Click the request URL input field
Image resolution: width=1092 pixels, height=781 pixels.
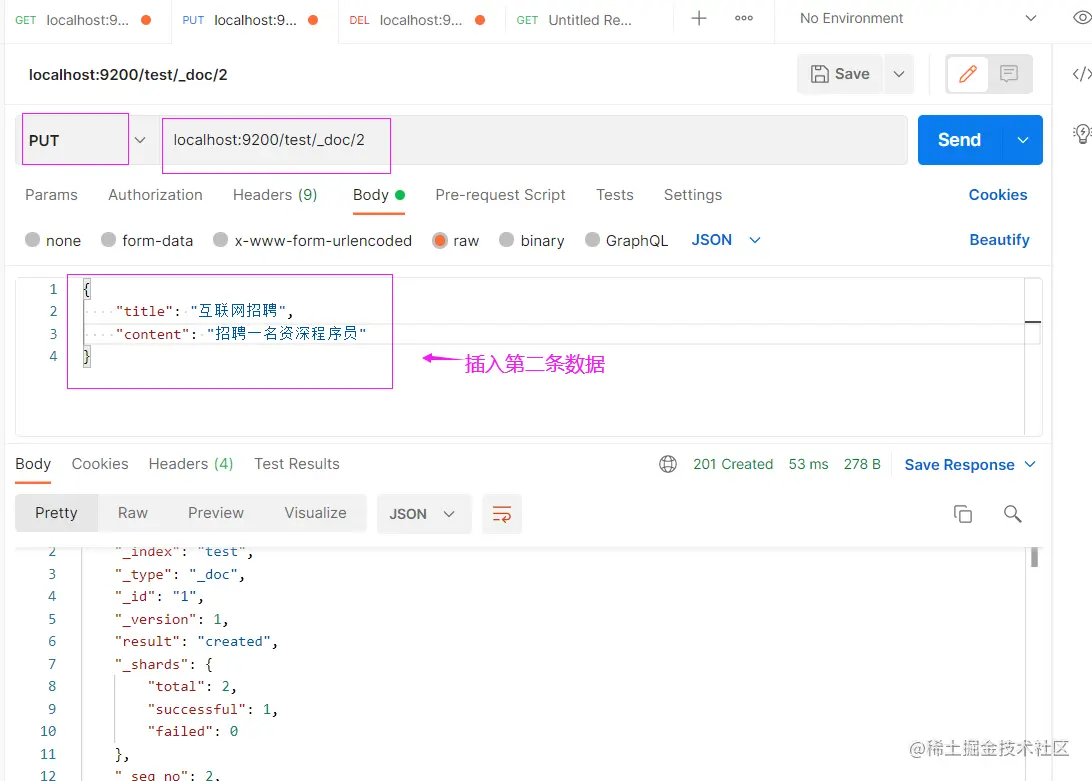click(533, 140)
